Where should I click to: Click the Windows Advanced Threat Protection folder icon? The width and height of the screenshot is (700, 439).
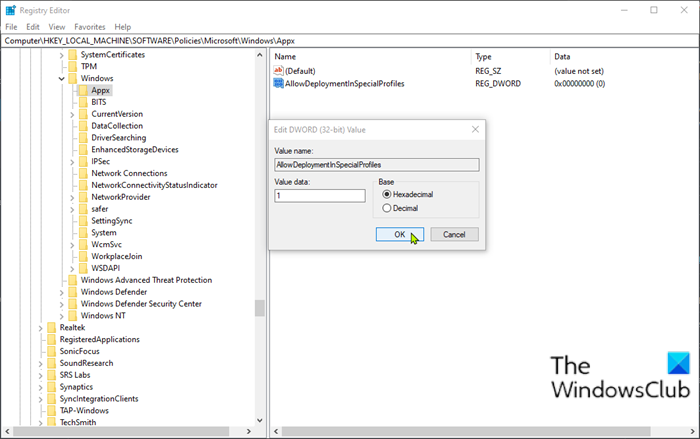pyautogui.click(x=73, y=280)
